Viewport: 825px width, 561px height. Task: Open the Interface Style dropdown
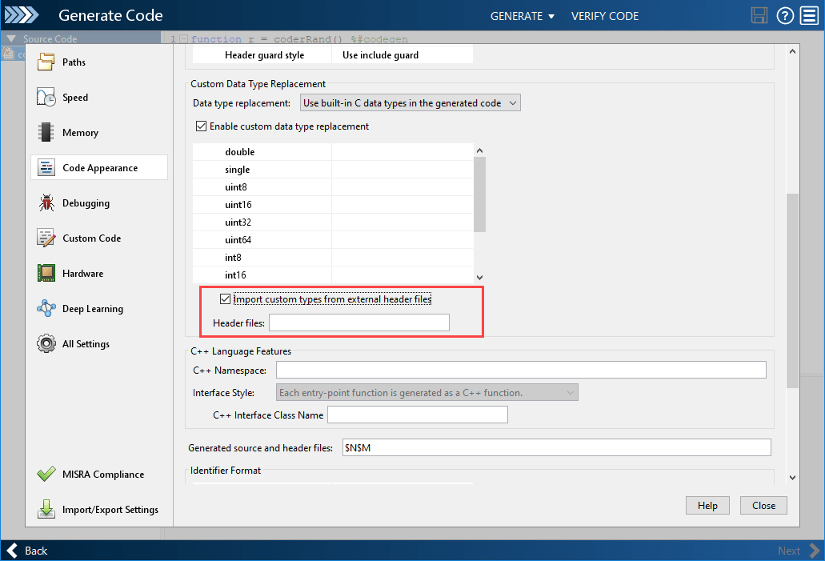click(427, 393)
